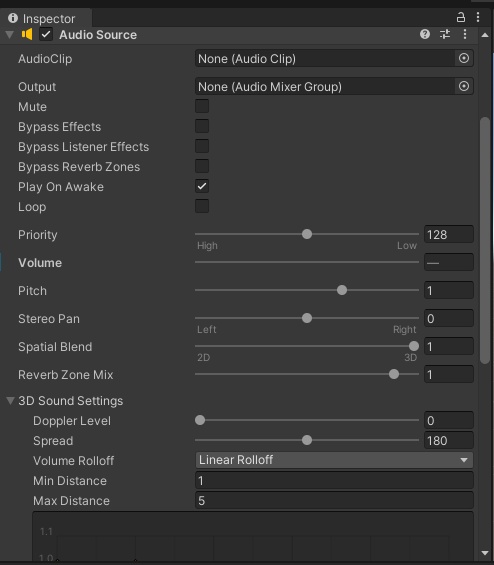Open the Inspector panel kebab menu
This screenshot has height=565, width=494.
pos(478,17)
